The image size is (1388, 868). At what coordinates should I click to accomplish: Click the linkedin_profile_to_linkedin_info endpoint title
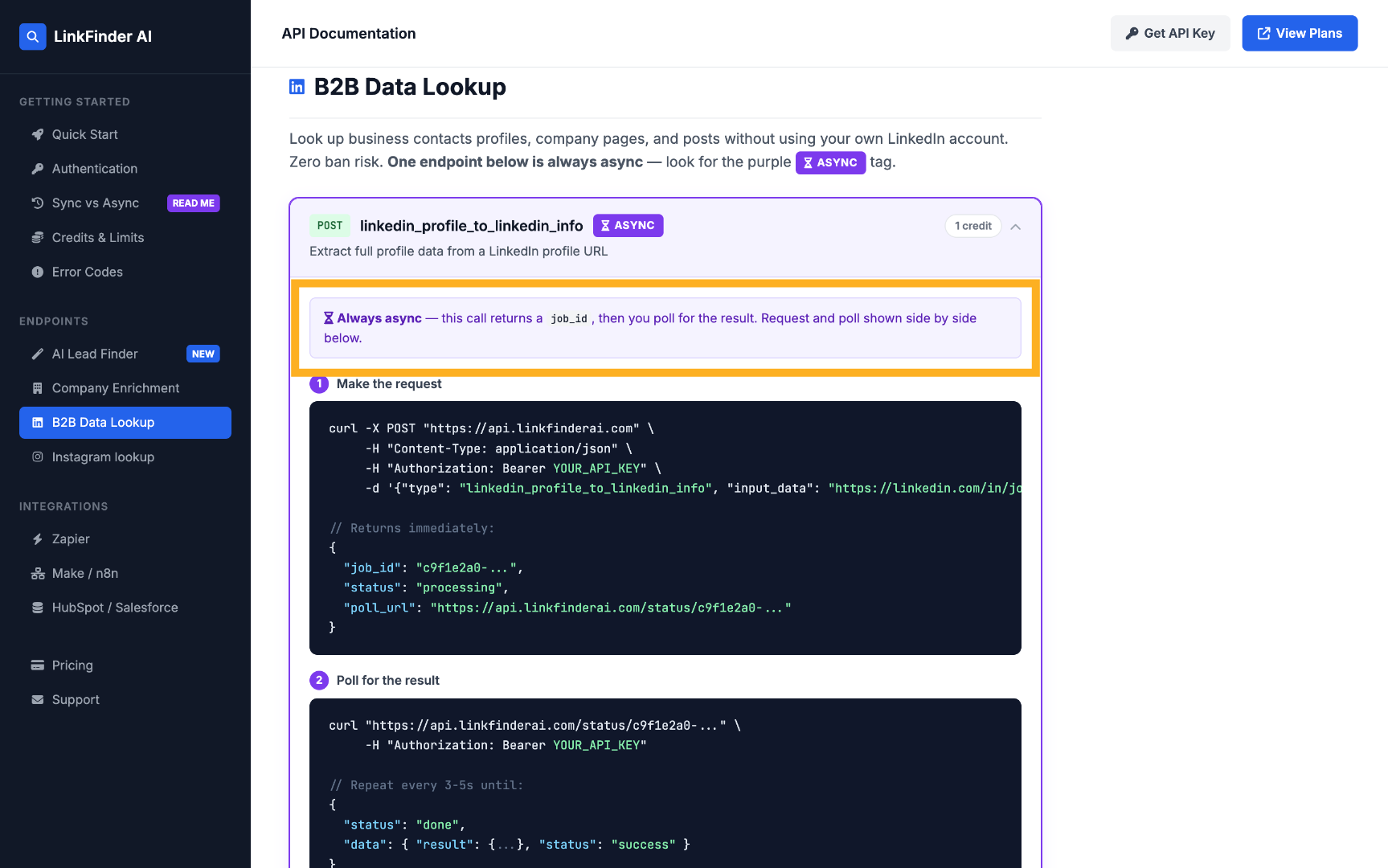pos(472,226)
